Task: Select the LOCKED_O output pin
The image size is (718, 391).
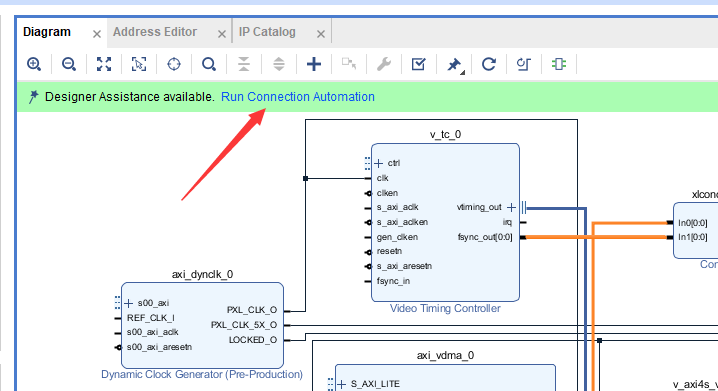Action: [x=253, y=340]
